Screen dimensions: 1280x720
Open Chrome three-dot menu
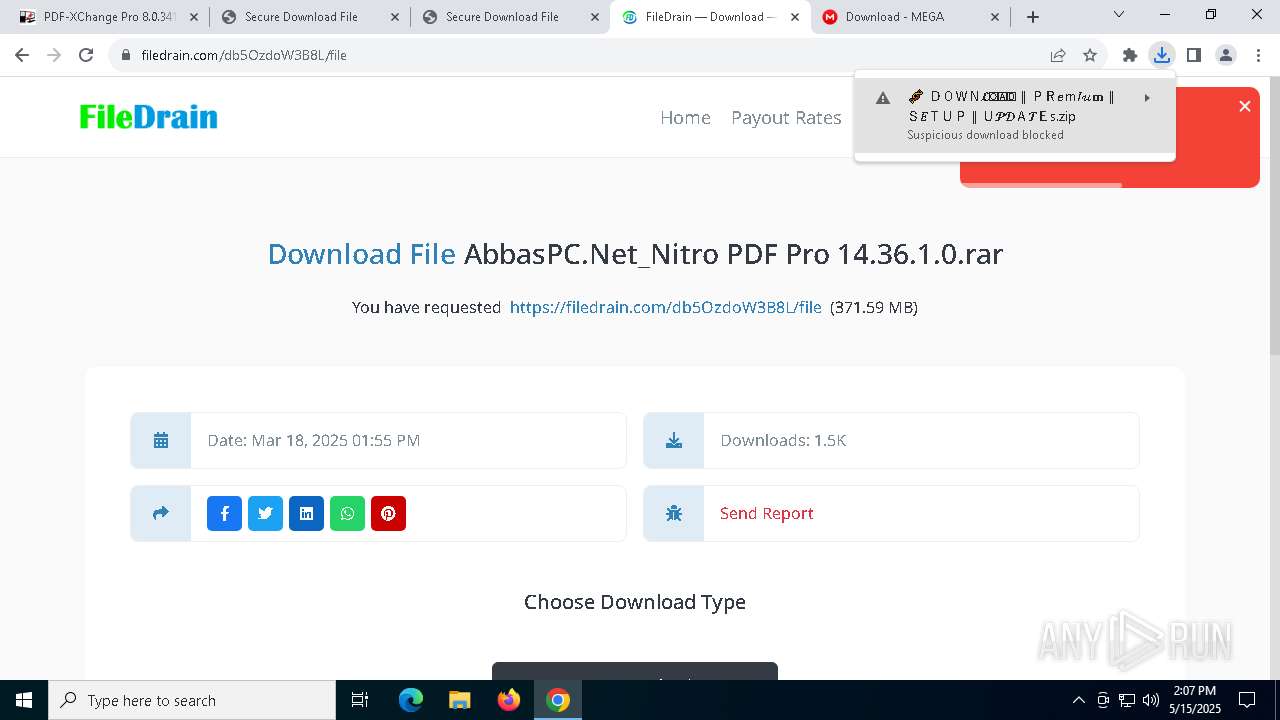[1258, 55]
